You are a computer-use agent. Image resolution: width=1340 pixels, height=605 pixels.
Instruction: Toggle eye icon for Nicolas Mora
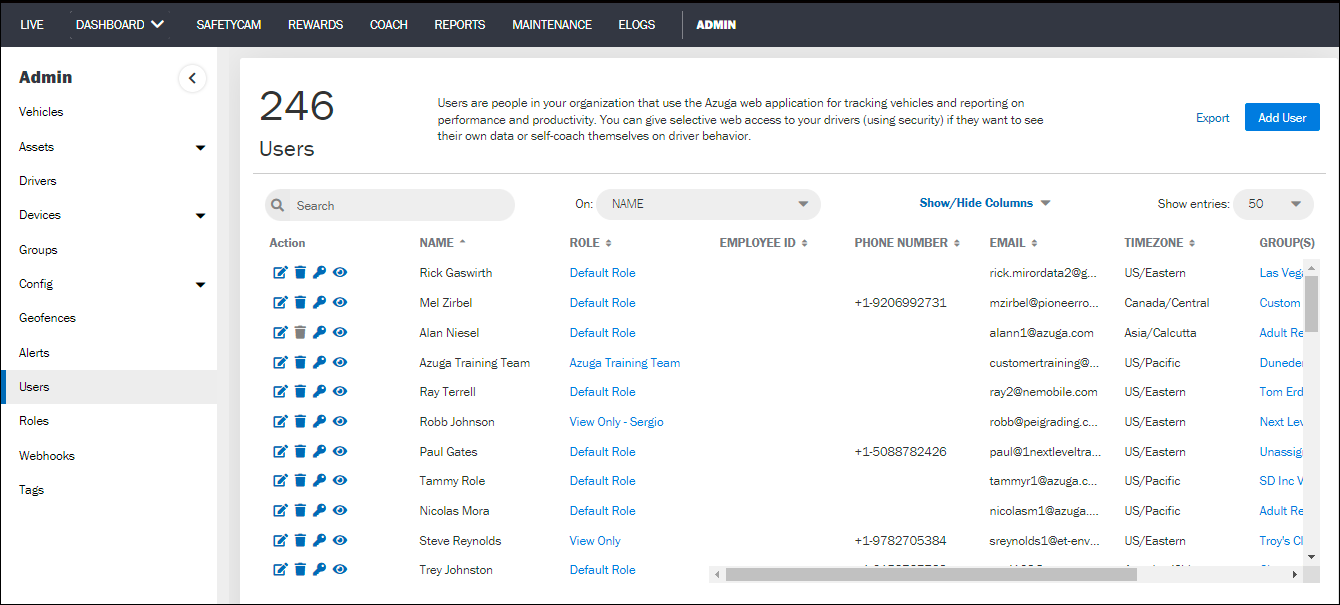pos(340,511)
